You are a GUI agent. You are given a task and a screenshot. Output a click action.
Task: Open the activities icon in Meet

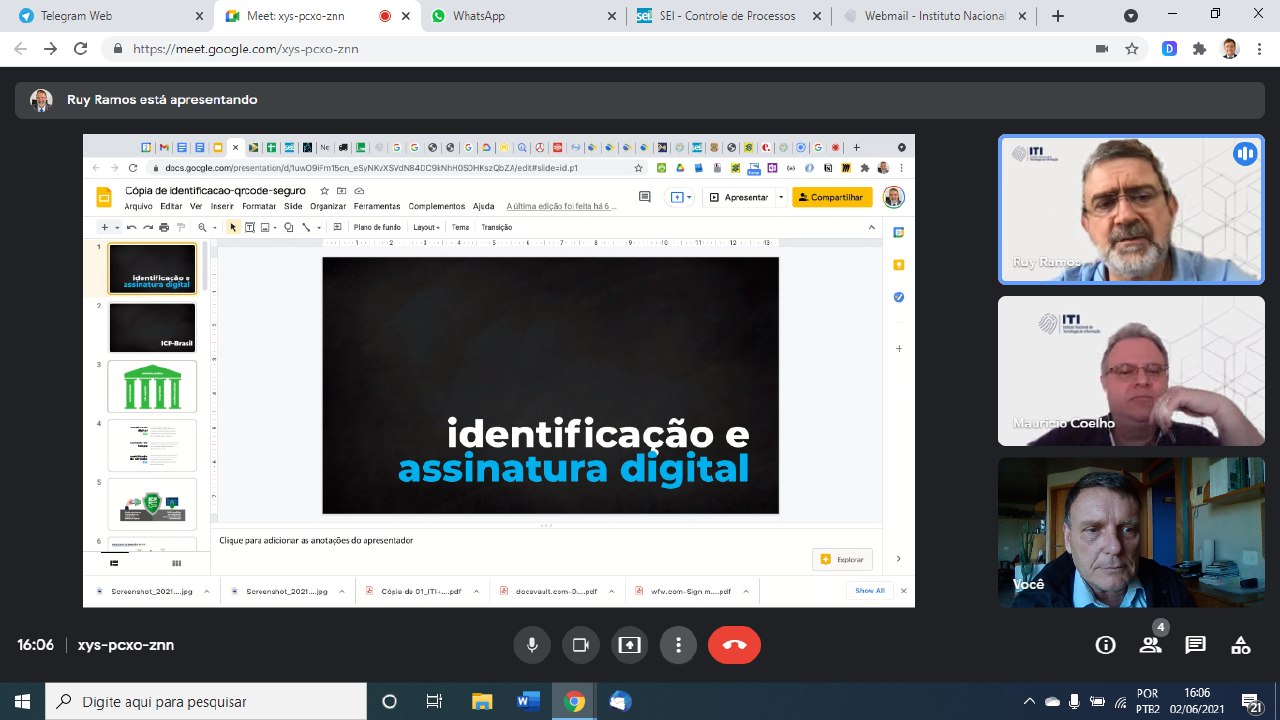tap(1240, 645)
